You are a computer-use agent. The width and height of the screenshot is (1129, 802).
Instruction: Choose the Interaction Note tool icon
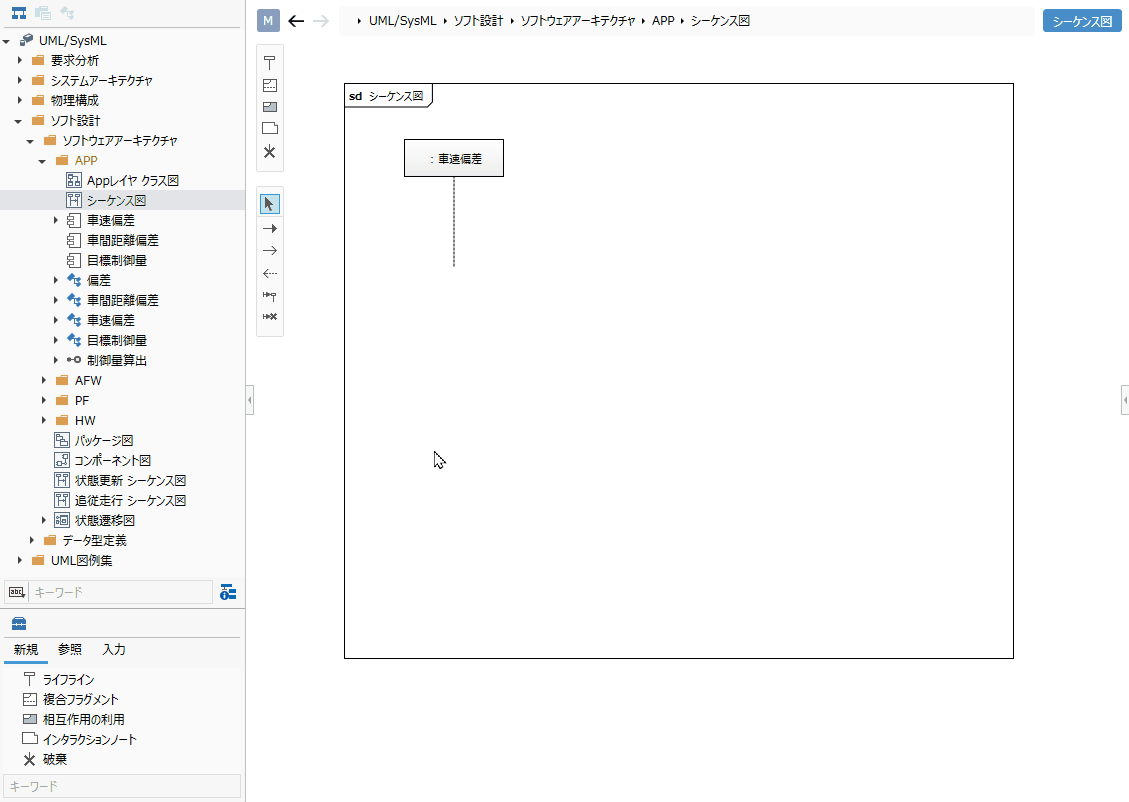click(x=269, y=128)
